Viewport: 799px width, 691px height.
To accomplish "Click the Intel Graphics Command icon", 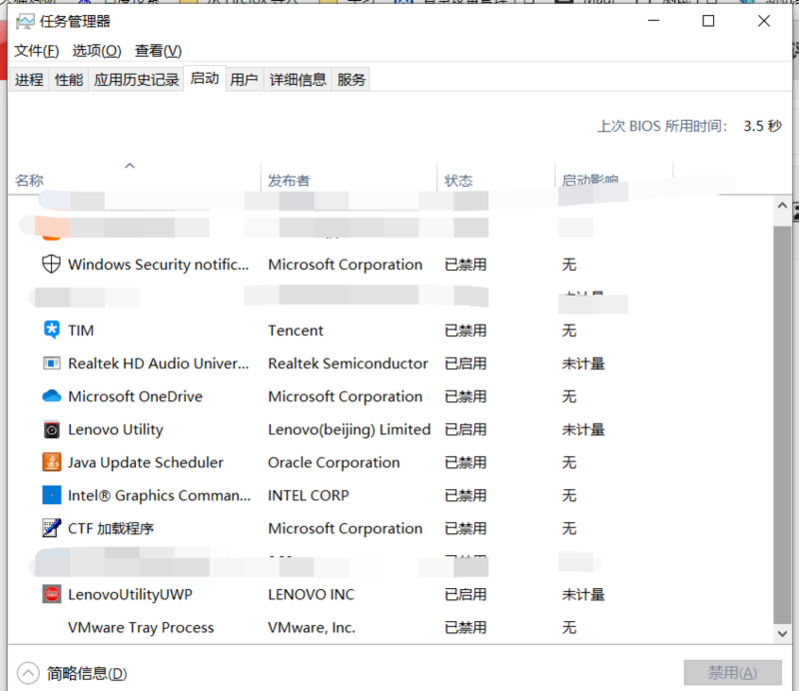I will pos(51,495).
